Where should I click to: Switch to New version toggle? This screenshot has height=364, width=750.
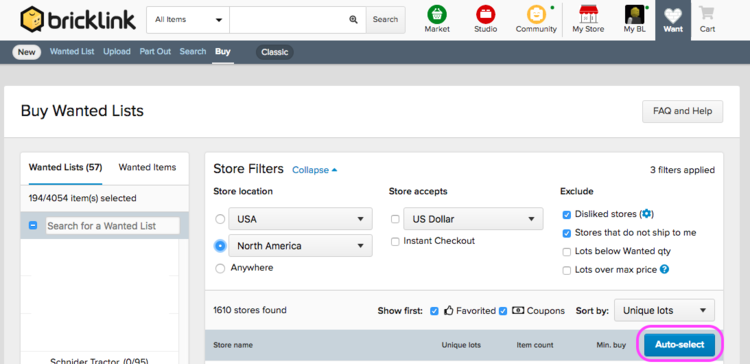tap(26, 52)
